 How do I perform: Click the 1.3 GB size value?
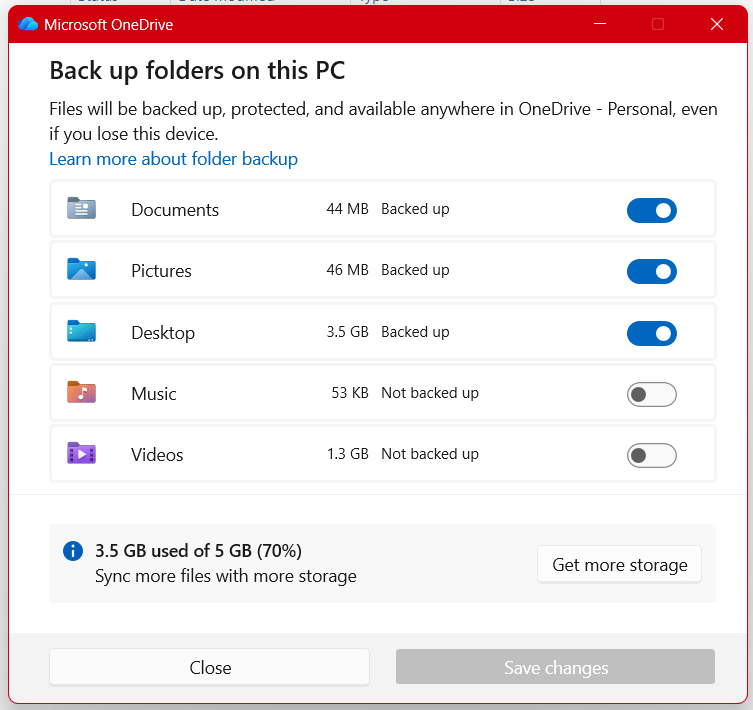347,454
